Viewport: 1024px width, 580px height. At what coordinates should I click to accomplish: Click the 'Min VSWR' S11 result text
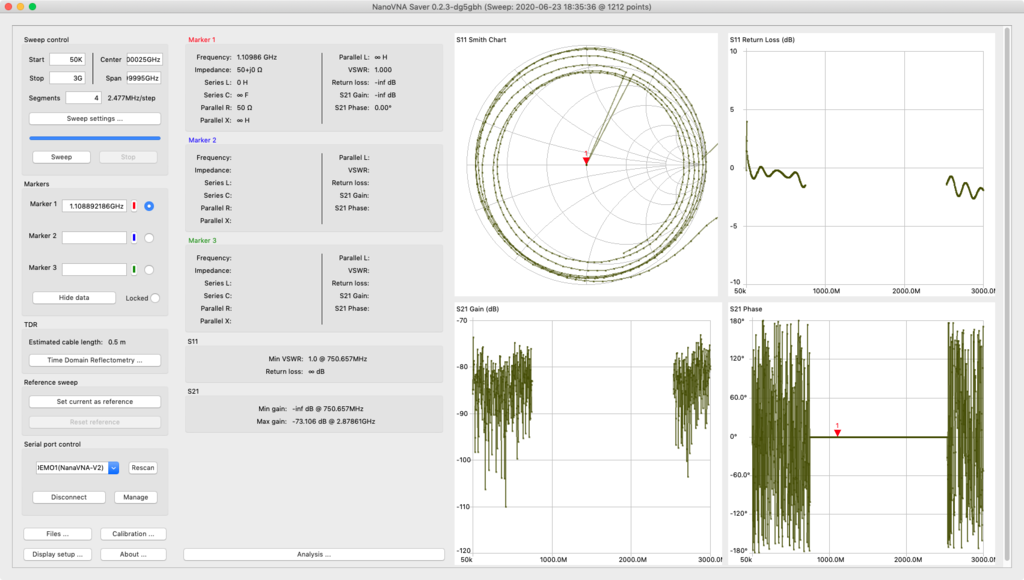317,359
